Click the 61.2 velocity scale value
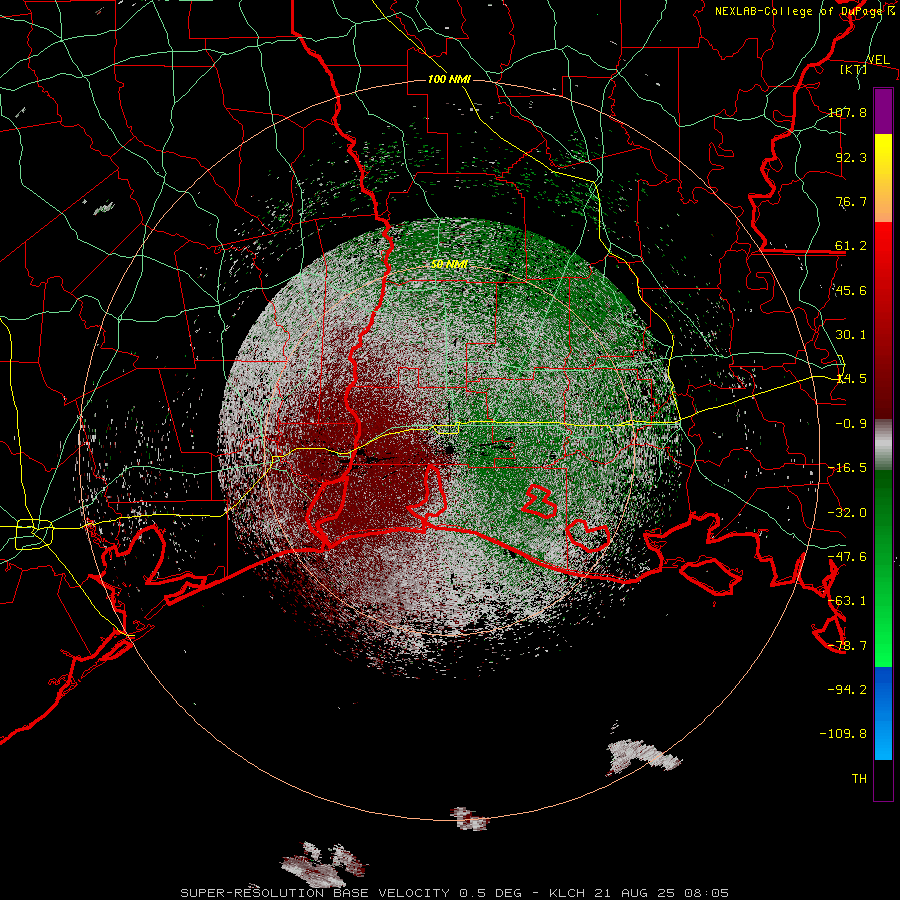Image resolution: width=900 pixels, height=900 pixels. pos(851,246)
